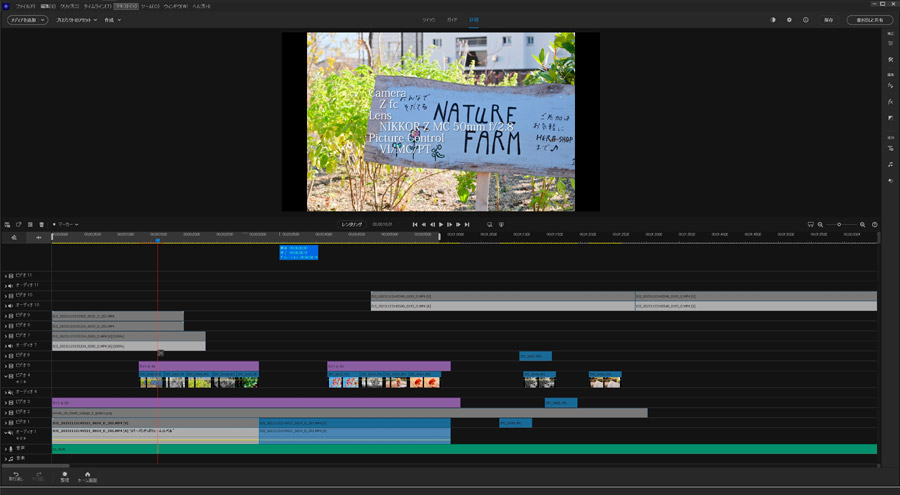Open the Graphics panel icon in sidebar
This screenshot has height=495, width=900.
(x=890, y=180)
